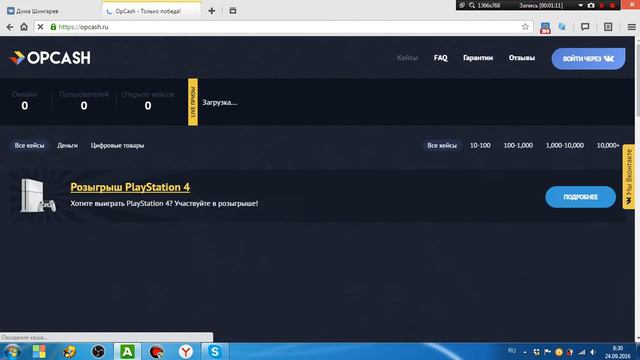
Task: Click the Пользователей counter value
Action: [84, 106]
